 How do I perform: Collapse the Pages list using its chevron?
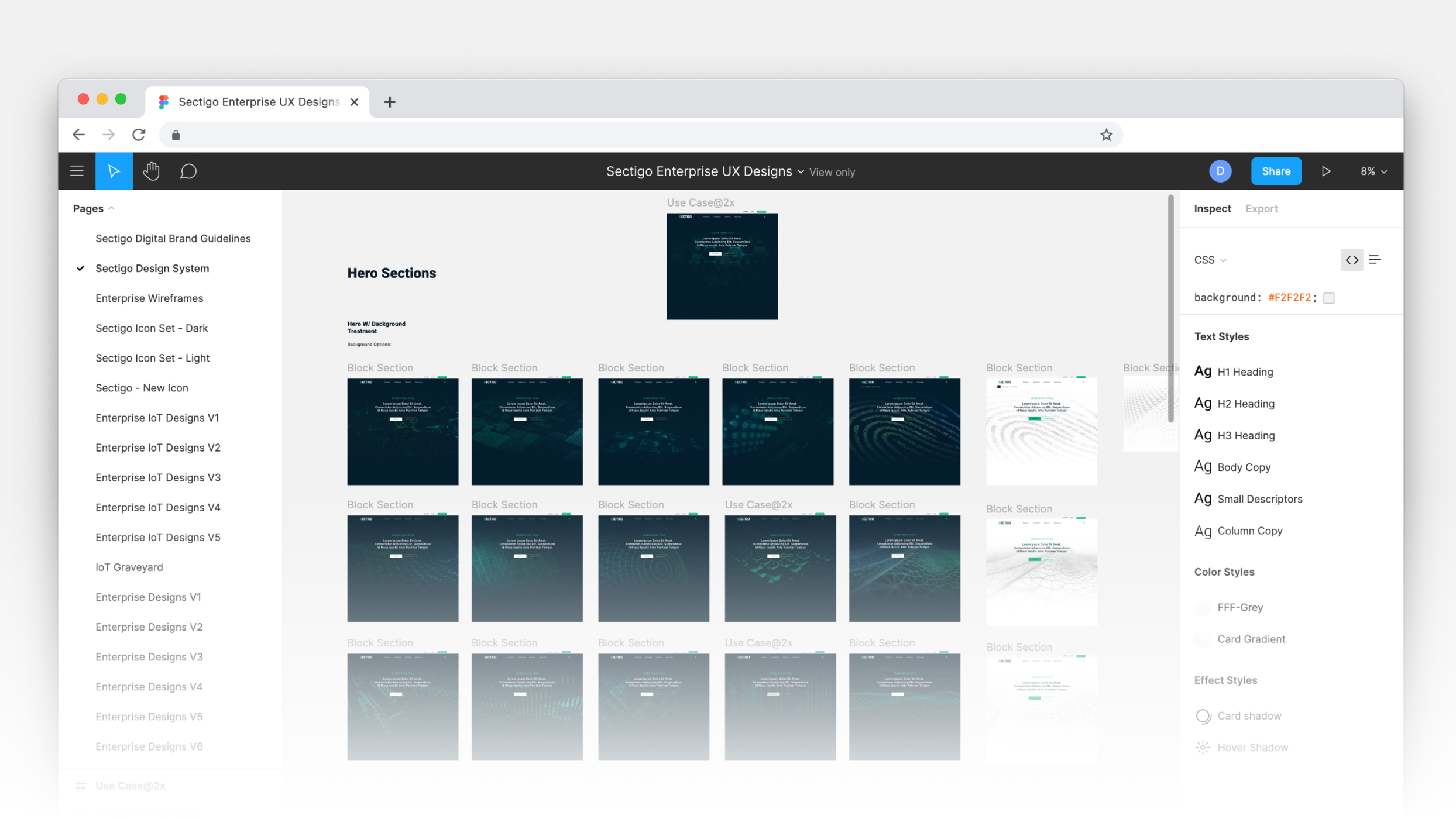112,208
